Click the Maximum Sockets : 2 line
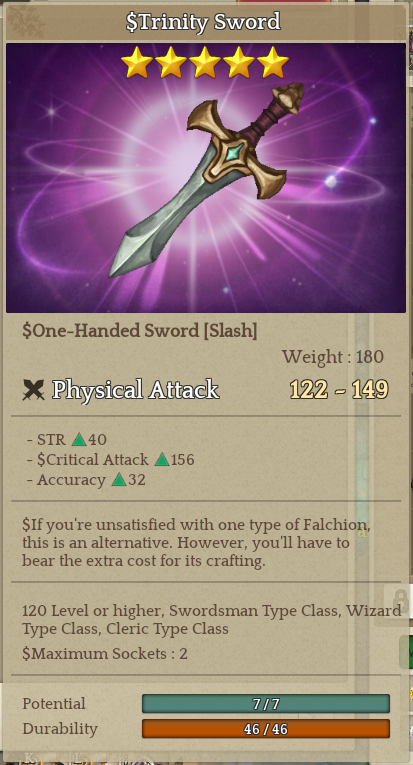 click(x=105, y=654)
